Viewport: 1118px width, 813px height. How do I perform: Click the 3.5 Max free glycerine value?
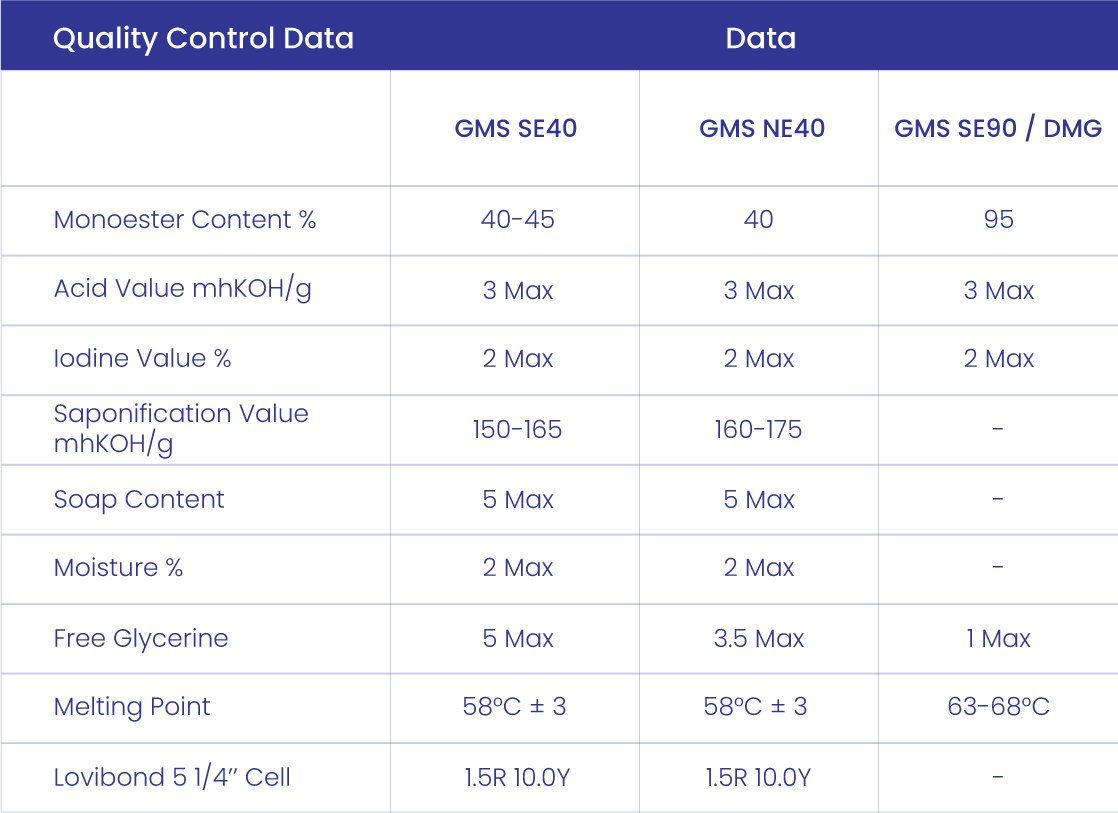point(758,638)
